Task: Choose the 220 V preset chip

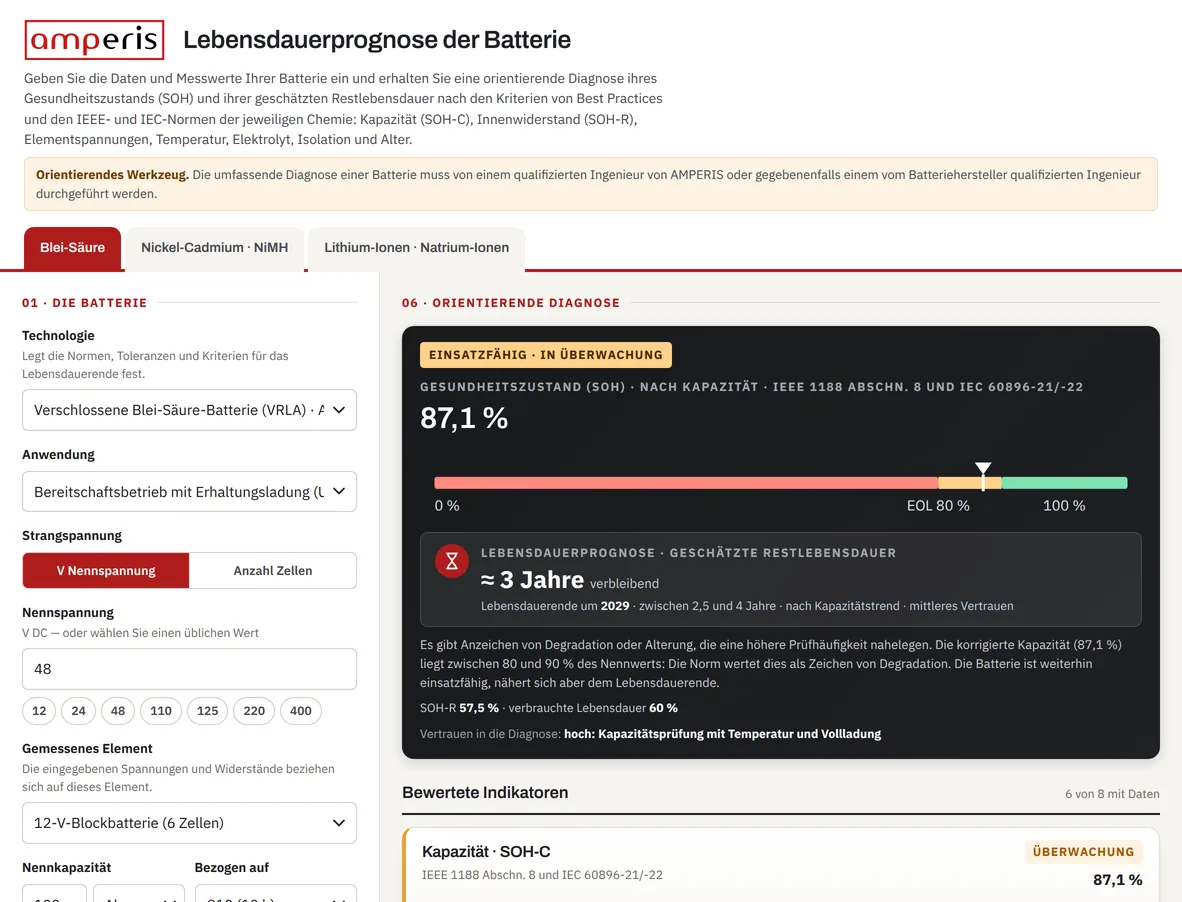Action: pyautogui.click(x=254, y=711)
